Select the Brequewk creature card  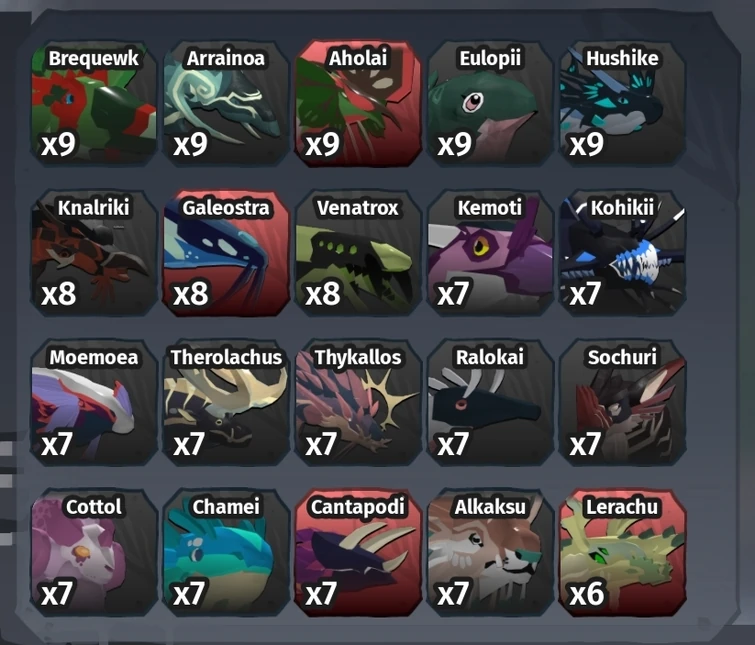[94, 103]
